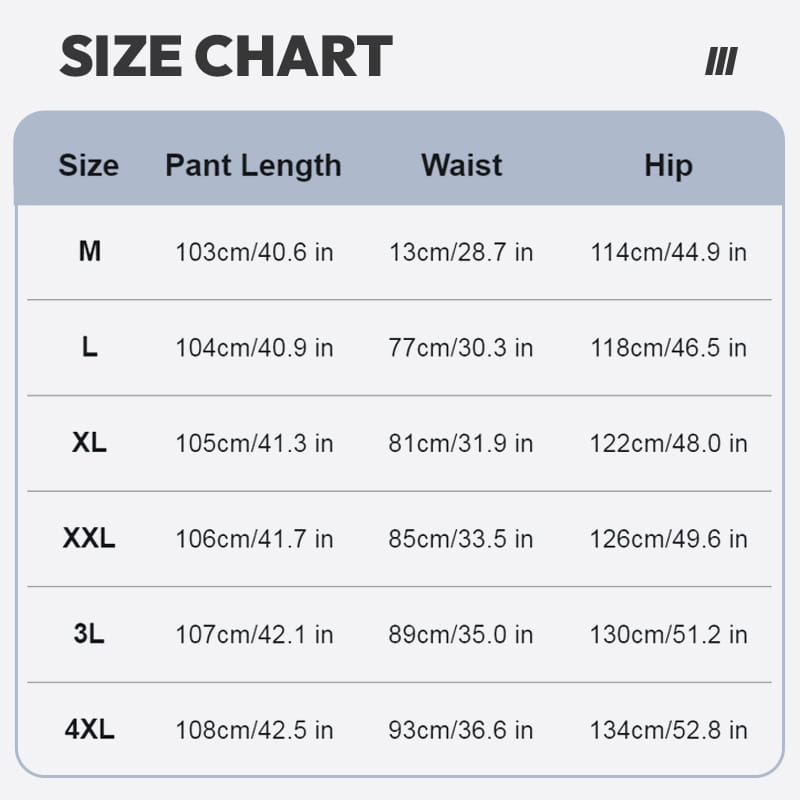This screenshot has height=800, width=800.
Task: Choose the 4XL size row label
Action: click(89, 730)
